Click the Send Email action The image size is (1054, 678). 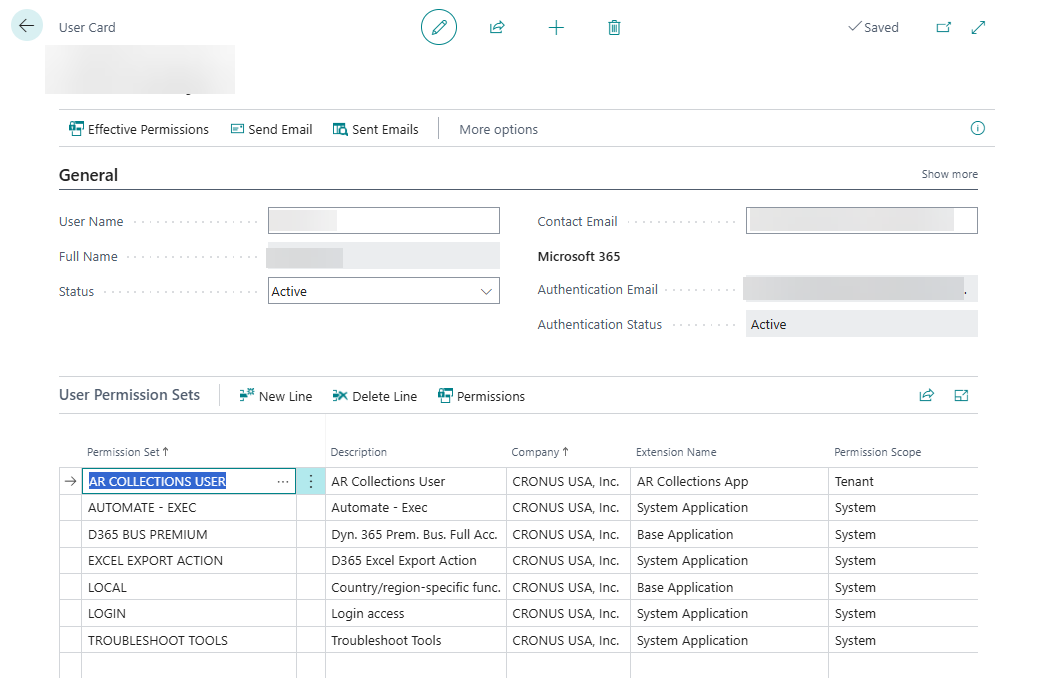point(271,129)
